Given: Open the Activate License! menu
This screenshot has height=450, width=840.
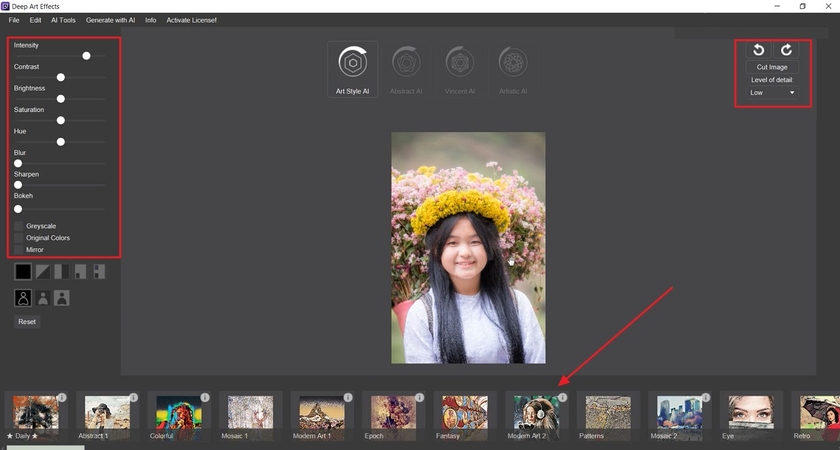Looking at the screenshot, I should pos(191,20).
